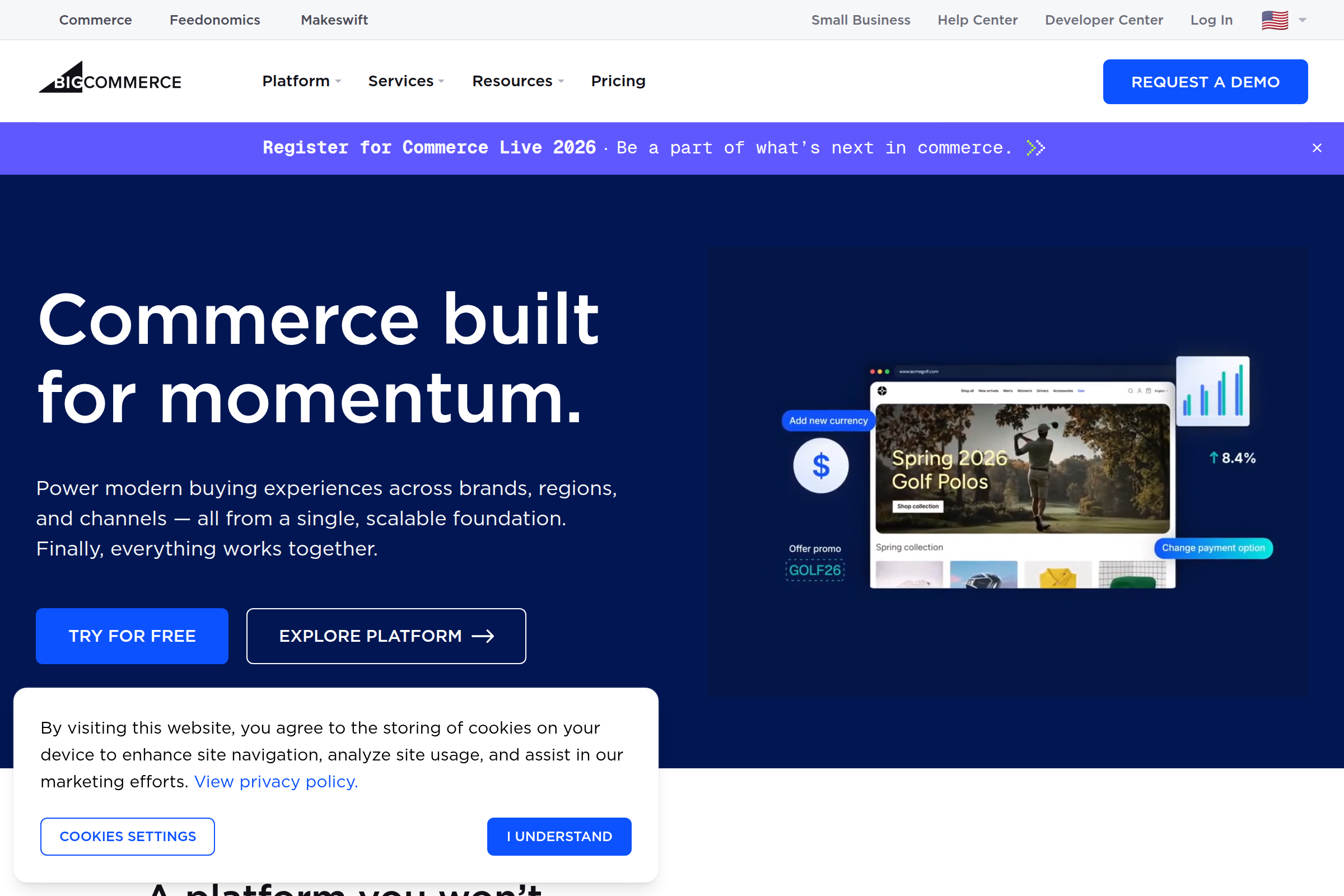Image resolution: width=1344 pixels, height=896 pixels.
Task: Click the red dot in the browser mockup
Action: pyautogui.click(x=872, y=371)
